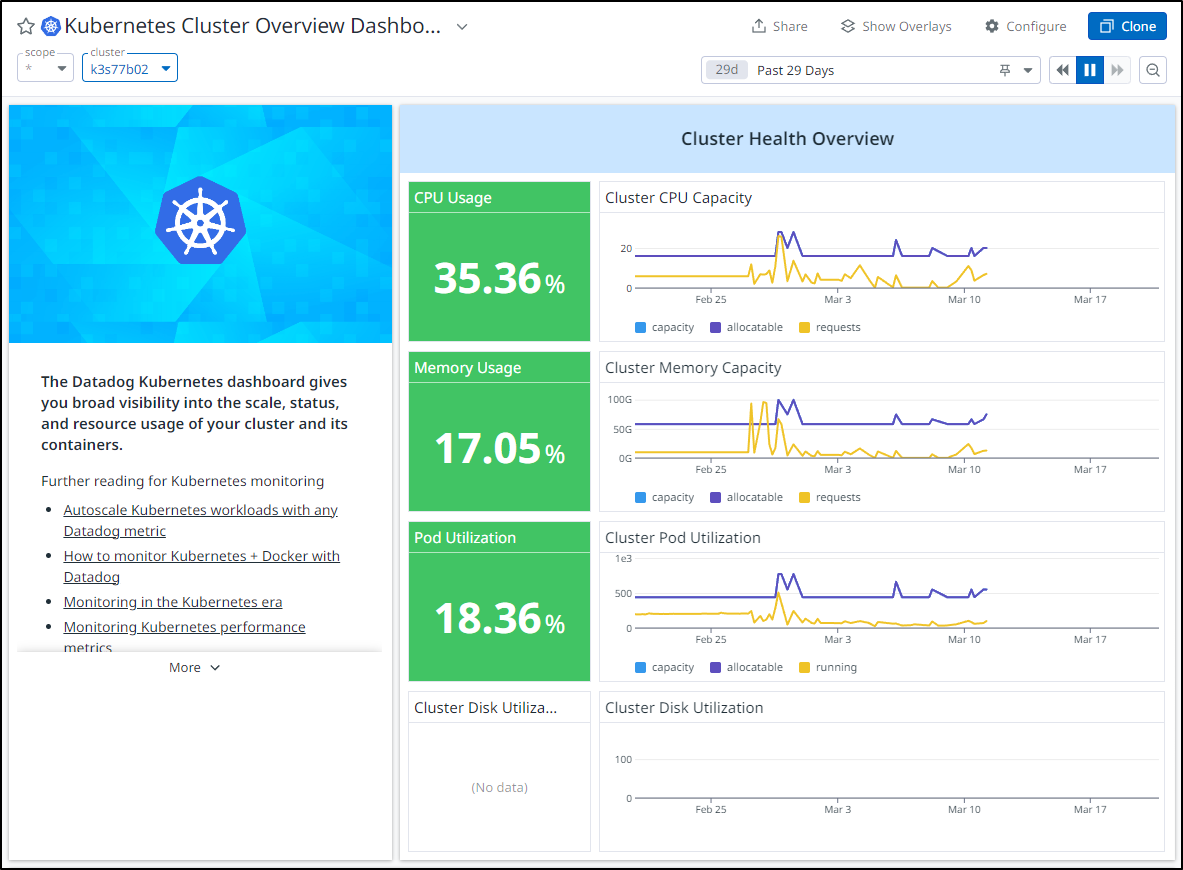The width and height of the screenshot is (1183, 870).
Task: Click the Cluster Disk Utilization timeseries chart title
Action: tap(684, 708)
